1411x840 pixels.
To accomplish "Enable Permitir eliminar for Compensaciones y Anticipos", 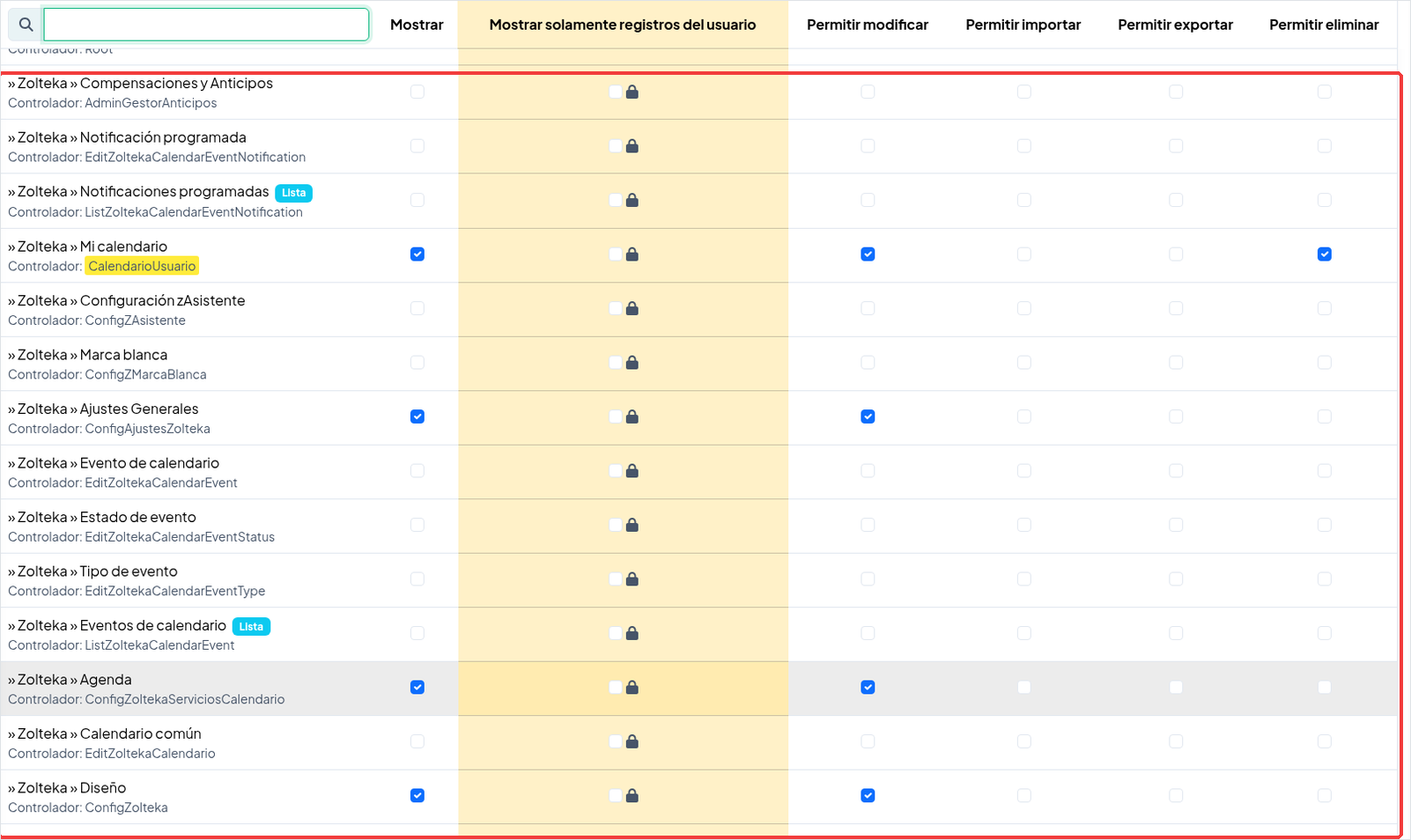I will (1325, 92).
